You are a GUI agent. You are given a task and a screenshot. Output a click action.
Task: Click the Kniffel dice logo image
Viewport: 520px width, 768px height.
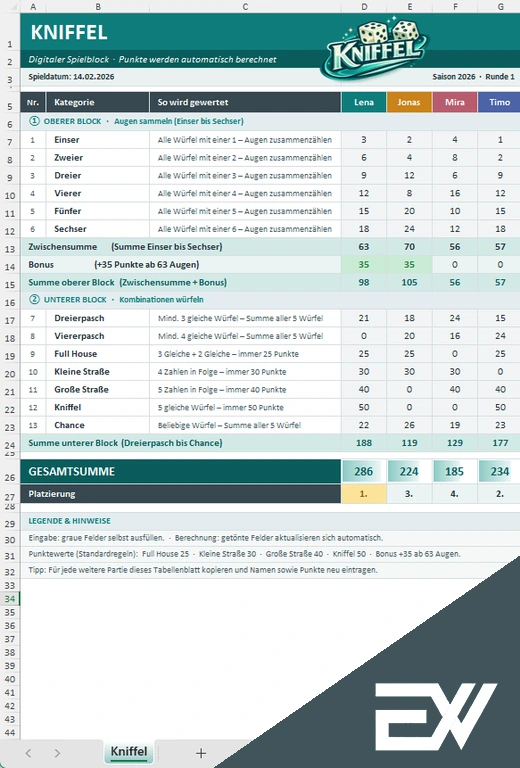pyautogui.click(x=375, y=49)
